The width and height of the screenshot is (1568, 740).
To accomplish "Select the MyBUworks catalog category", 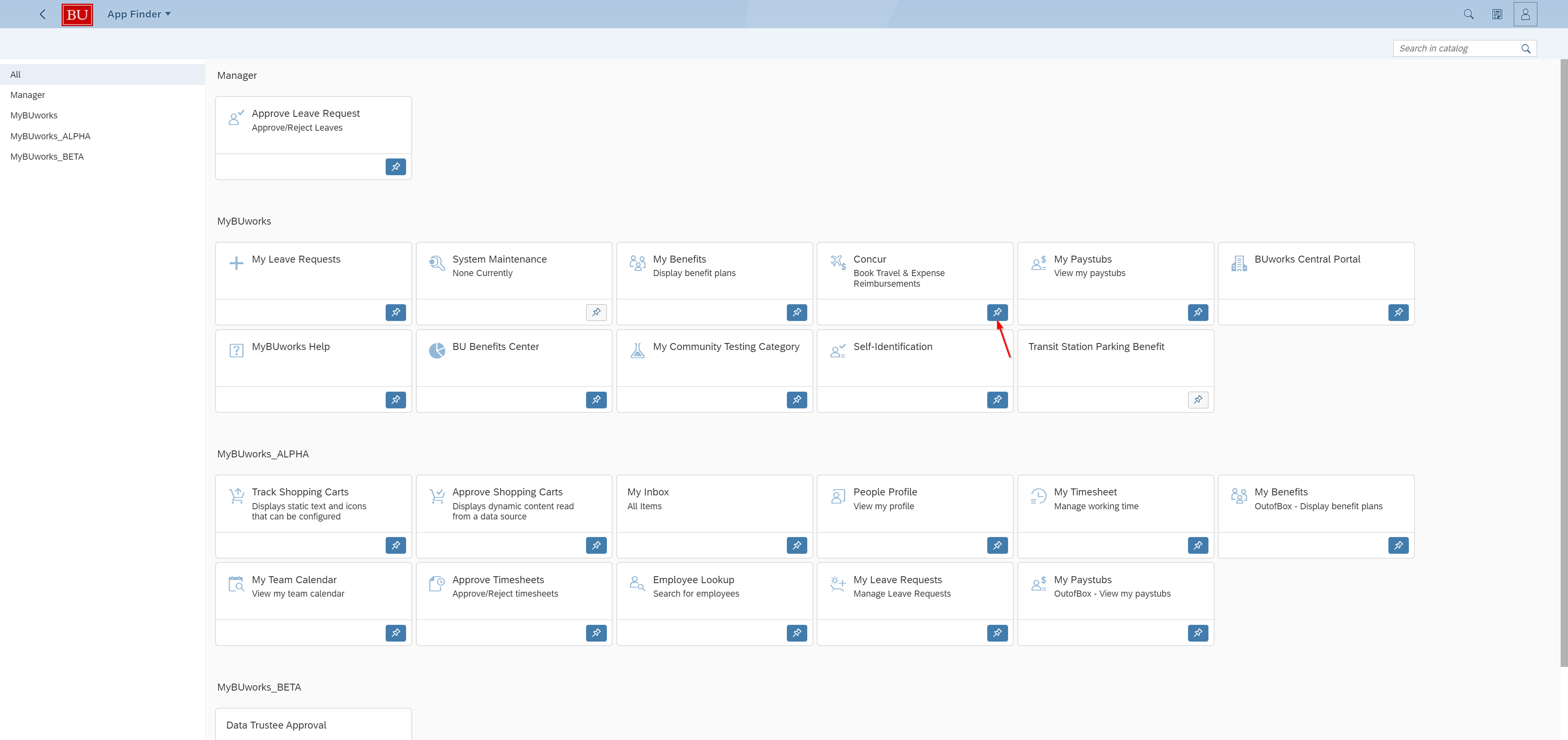I will 102,115.
